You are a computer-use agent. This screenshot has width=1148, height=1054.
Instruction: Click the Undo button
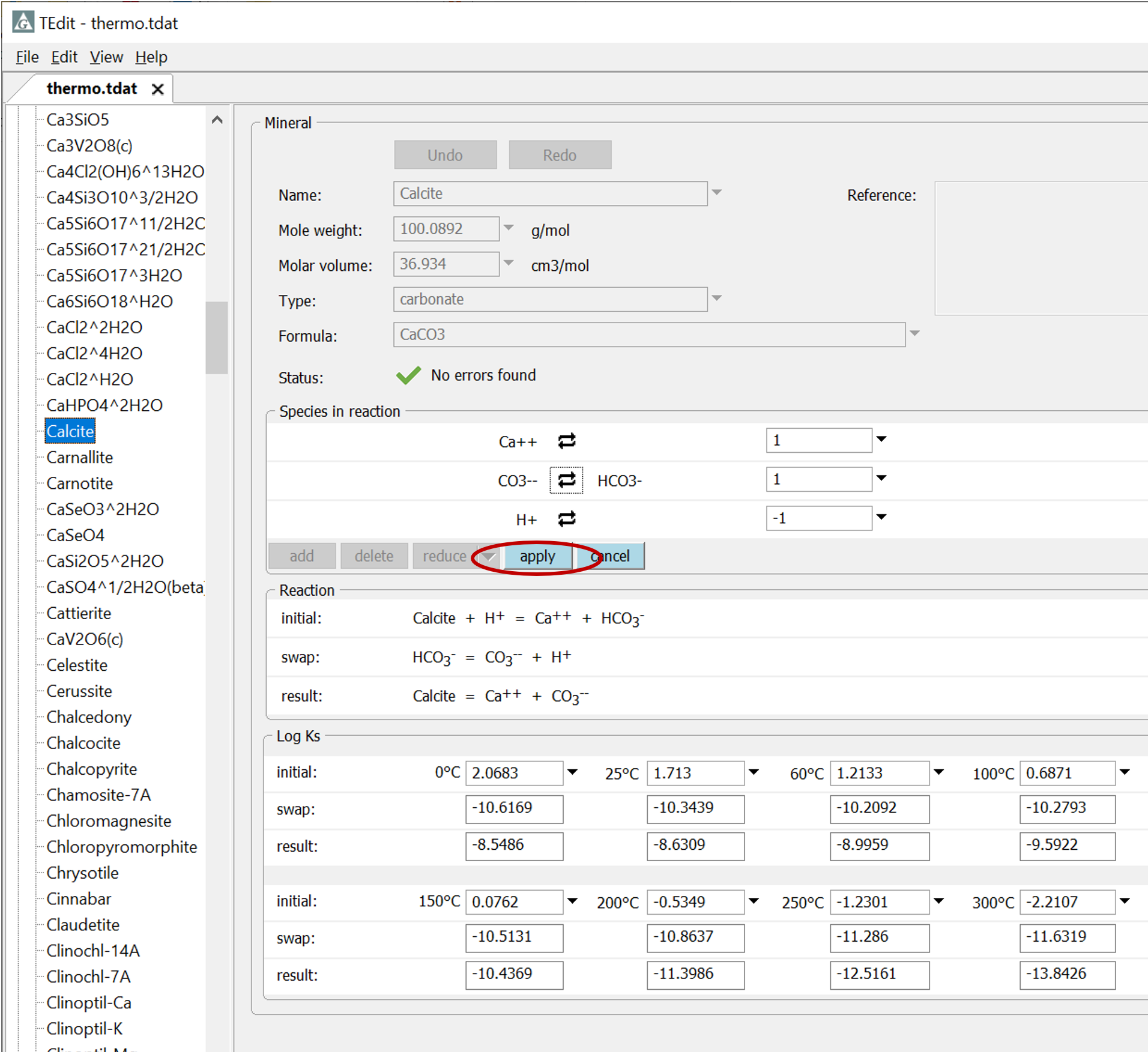446,155
